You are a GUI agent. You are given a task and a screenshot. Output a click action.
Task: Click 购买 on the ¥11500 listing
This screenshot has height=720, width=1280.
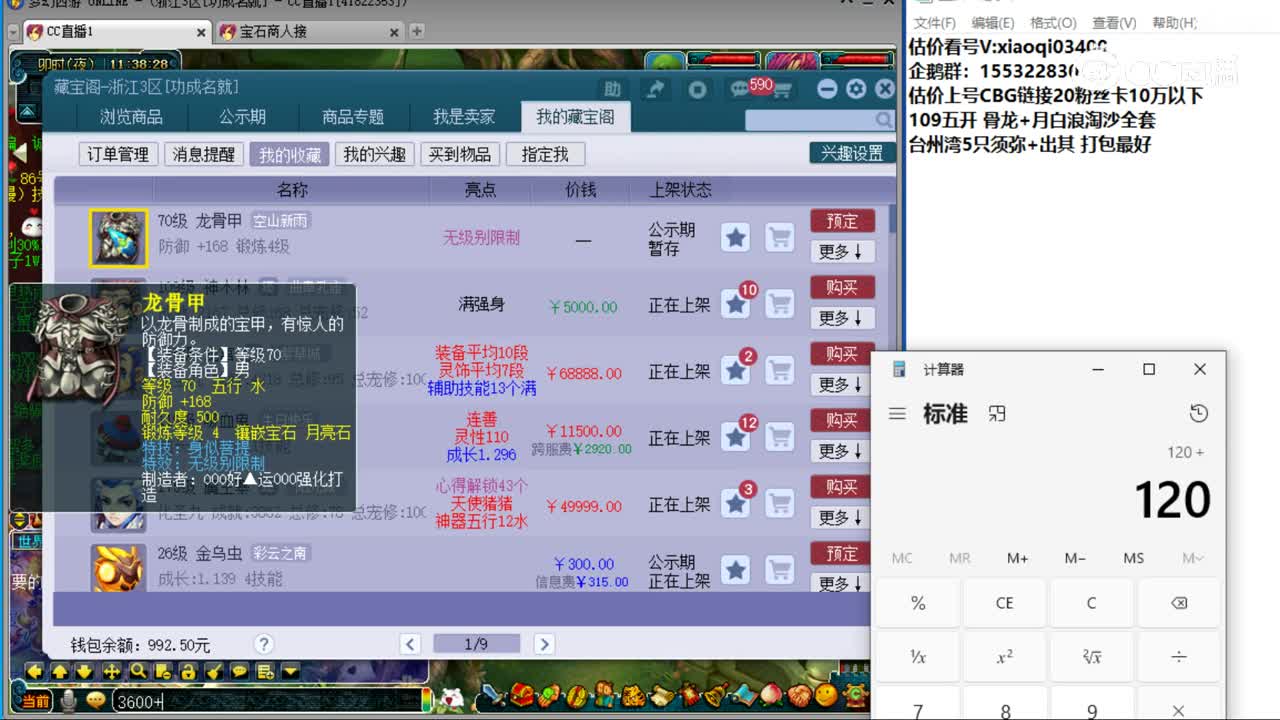[841, 420]
